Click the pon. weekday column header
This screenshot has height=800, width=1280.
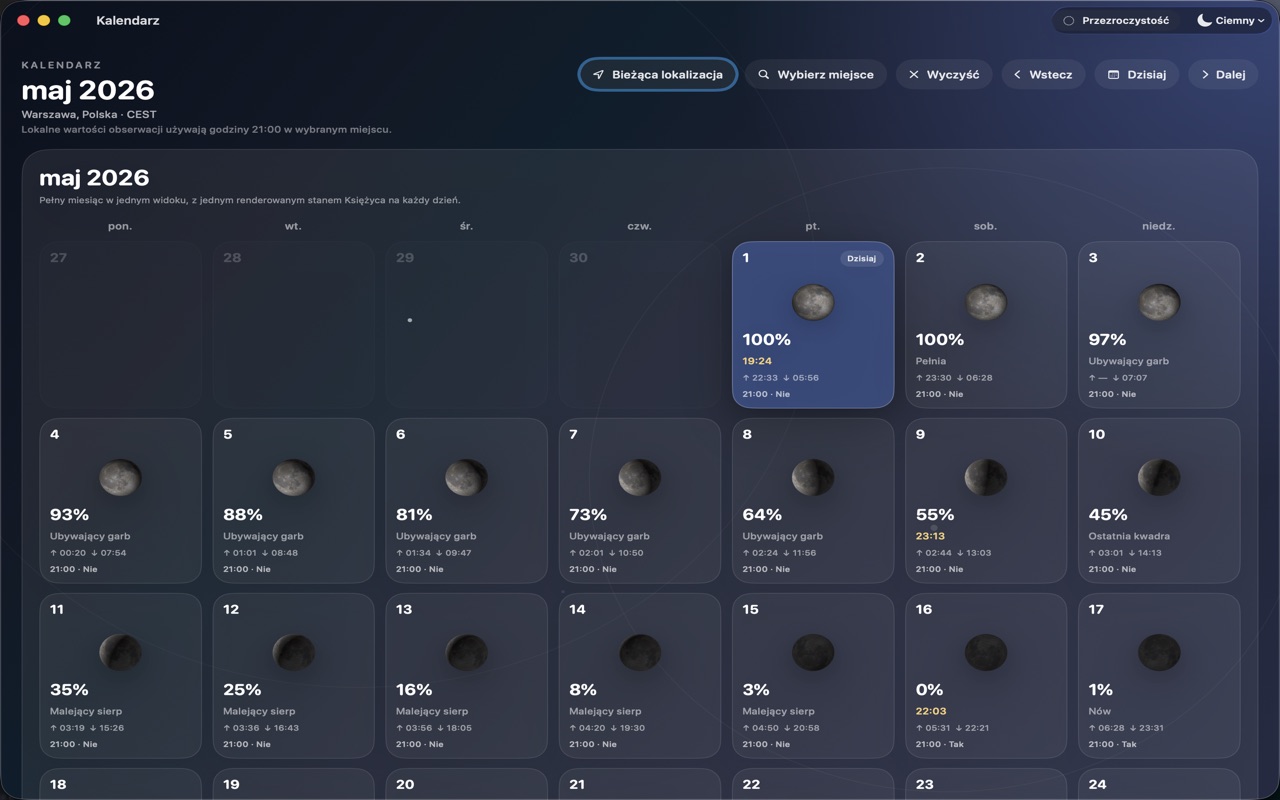tap(120, 226)
